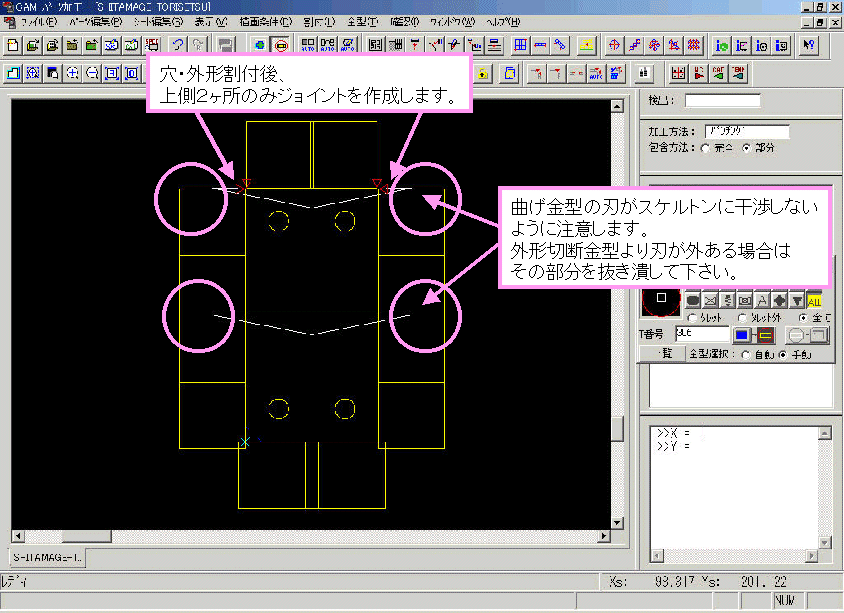Select the タレット外 radio button

(743, 318)
